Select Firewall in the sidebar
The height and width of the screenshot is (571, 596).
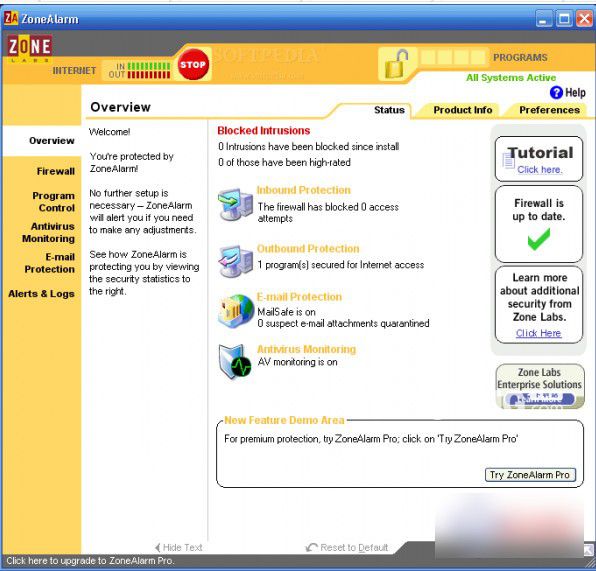55,171
